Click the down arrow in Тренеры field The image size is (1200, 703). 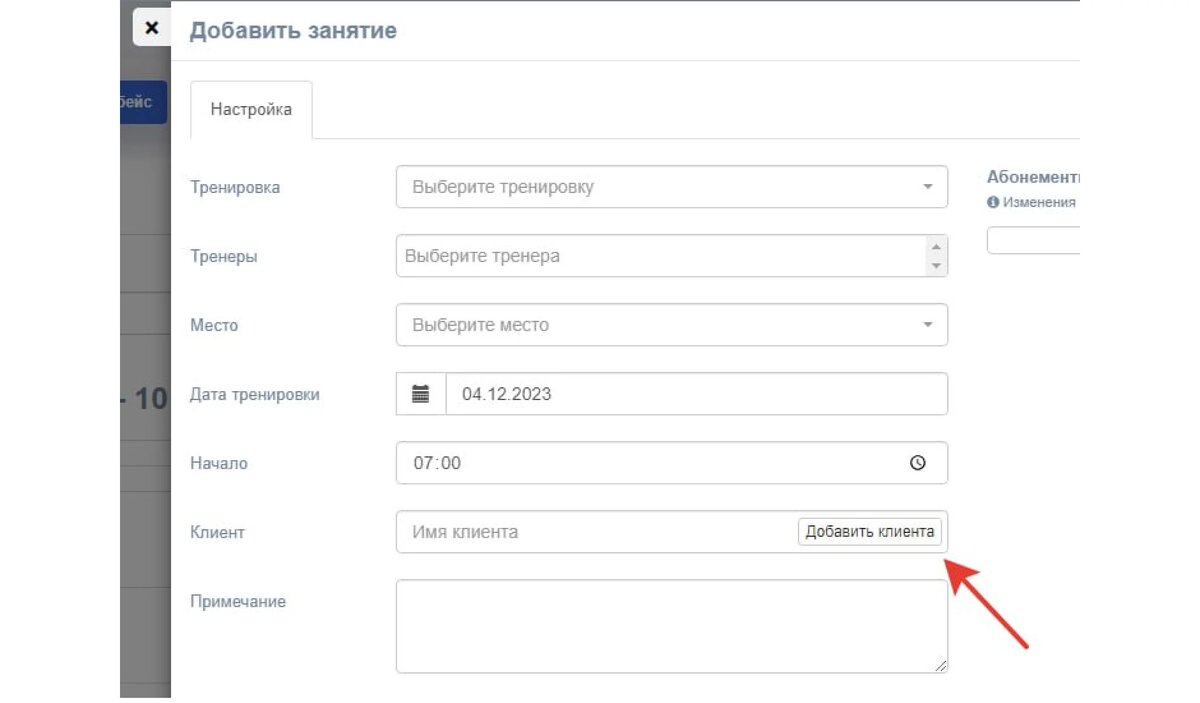click(936, 266)
